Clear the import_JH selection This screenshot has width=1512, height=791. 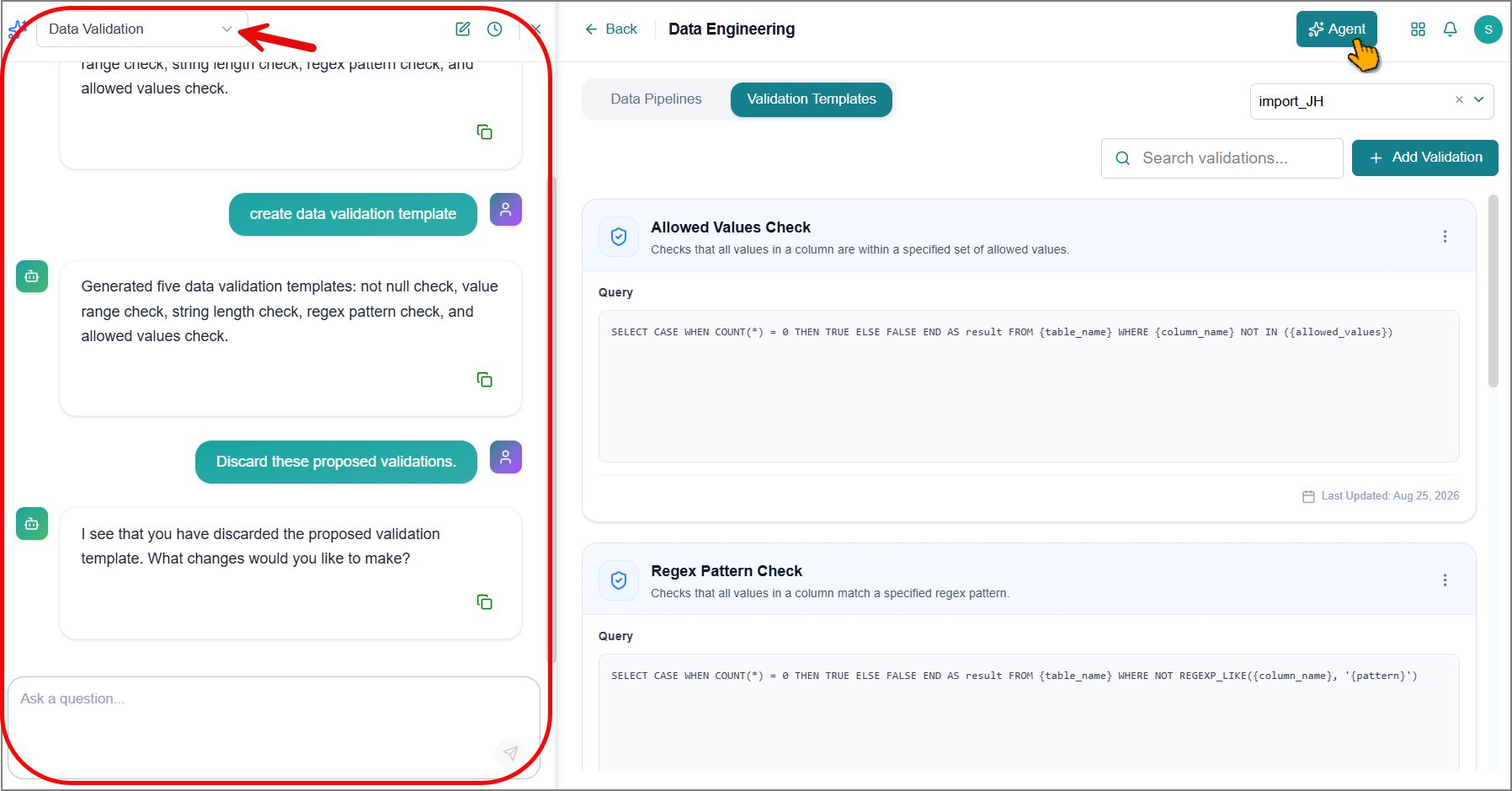tap(1459, 99)
